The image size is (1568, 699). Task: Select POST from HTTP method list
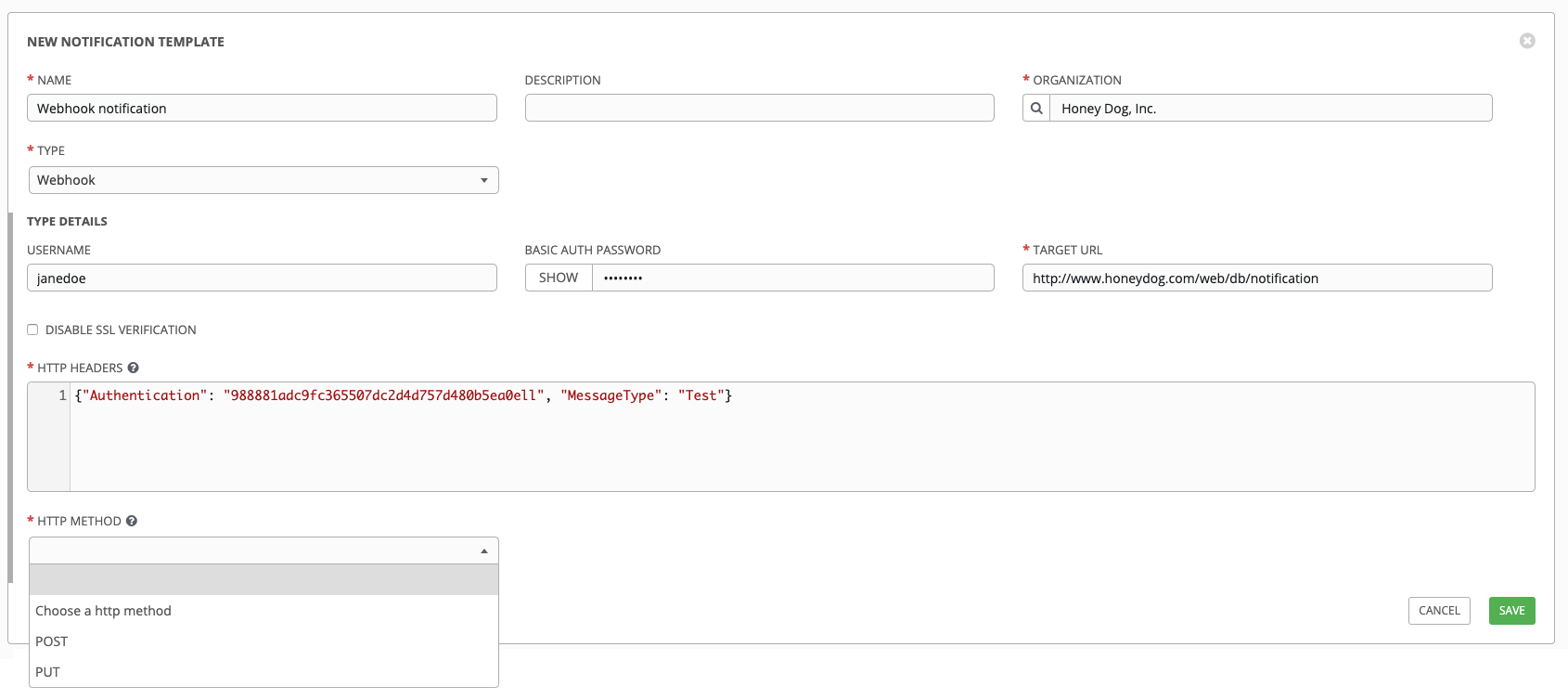[x=52, y=641]
